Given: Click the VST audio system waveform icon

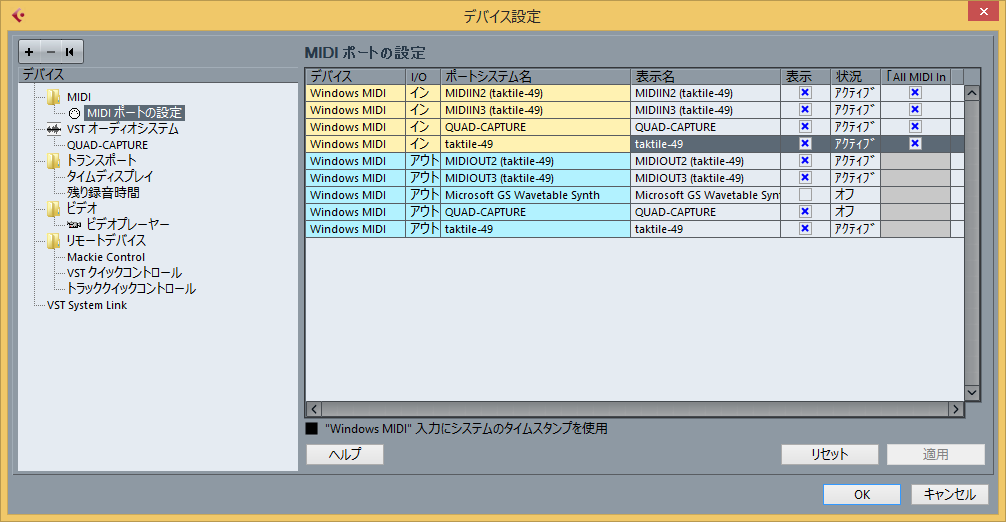Looking at the screenshot, I should (x=54, y=129).
